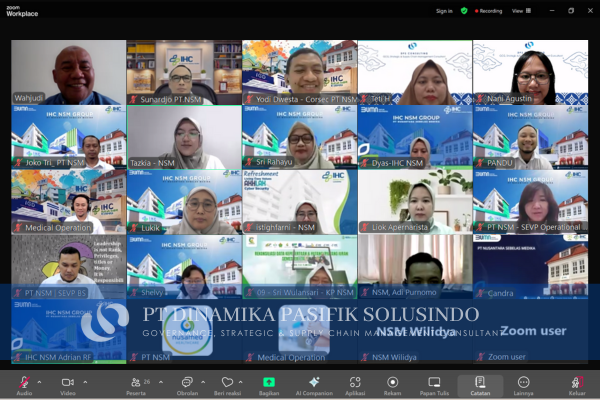The width and height of the screenshot is (600, 400).
Task: Click the Beri reaksi heart icon
Action: point(227,382)
